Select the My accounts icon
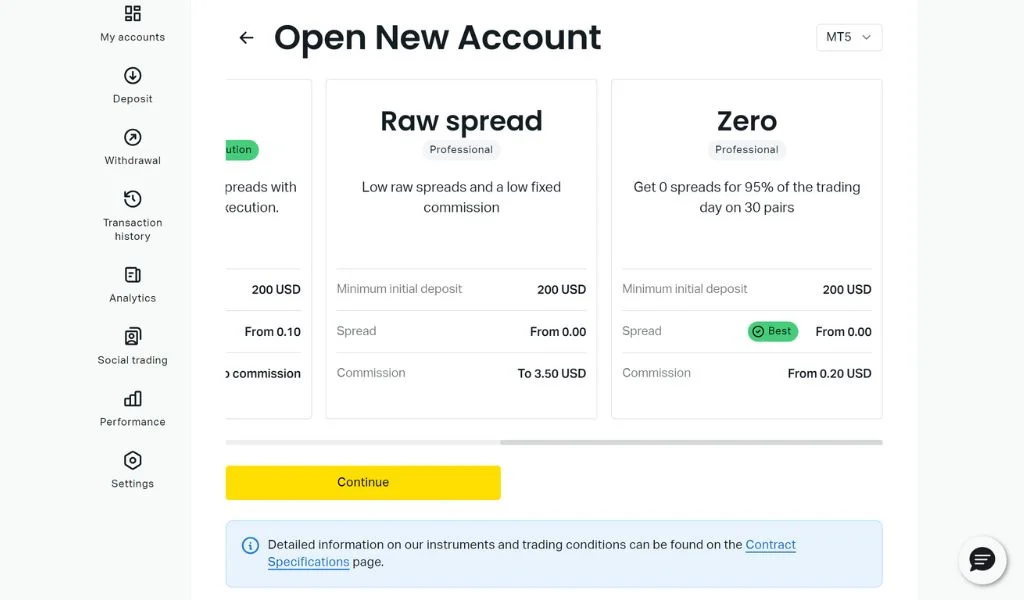Screen dimensions: 1024x600 pyautogui.click(x=131, y=15)
